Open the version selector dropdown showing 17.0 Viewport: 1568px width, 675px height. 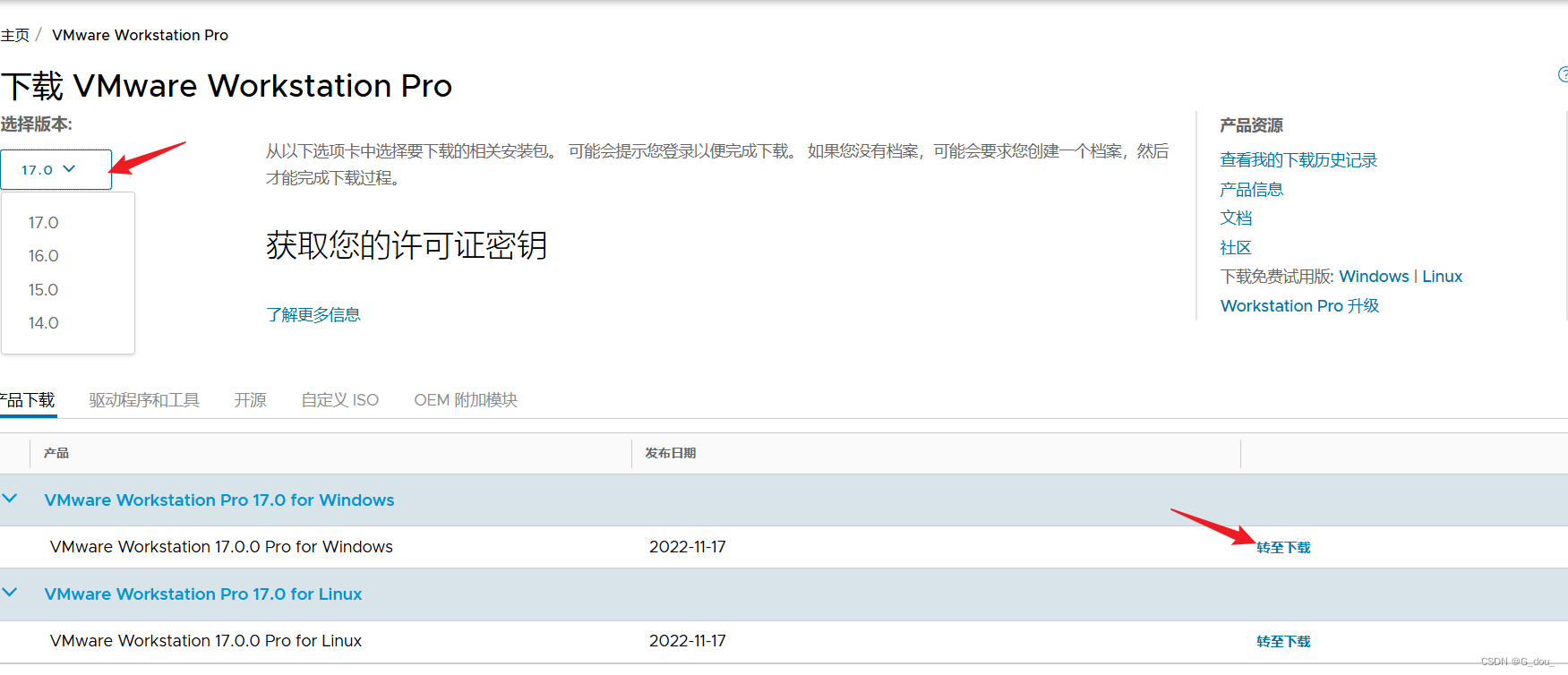pos(56,169)
